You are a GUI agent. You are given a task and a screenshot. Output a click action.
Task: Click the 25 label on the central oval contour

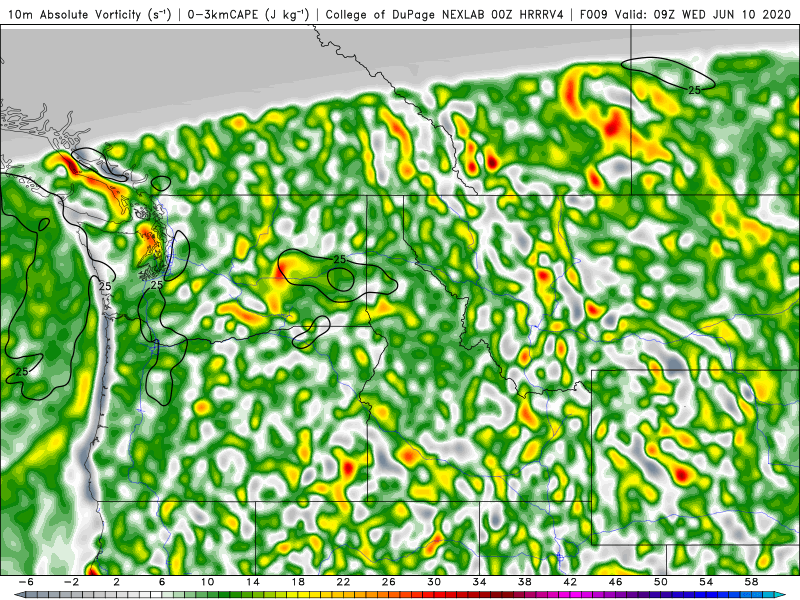pos(340,260)
